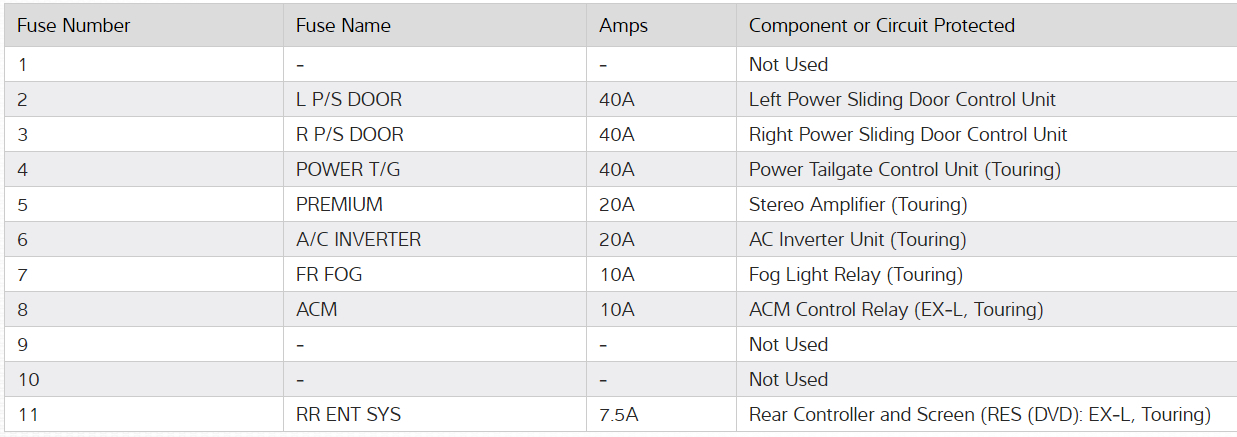The height and width of the screenshot is (437, 1237).
Task: Select the R P/S DOOR cell
Action: point(350,135)
